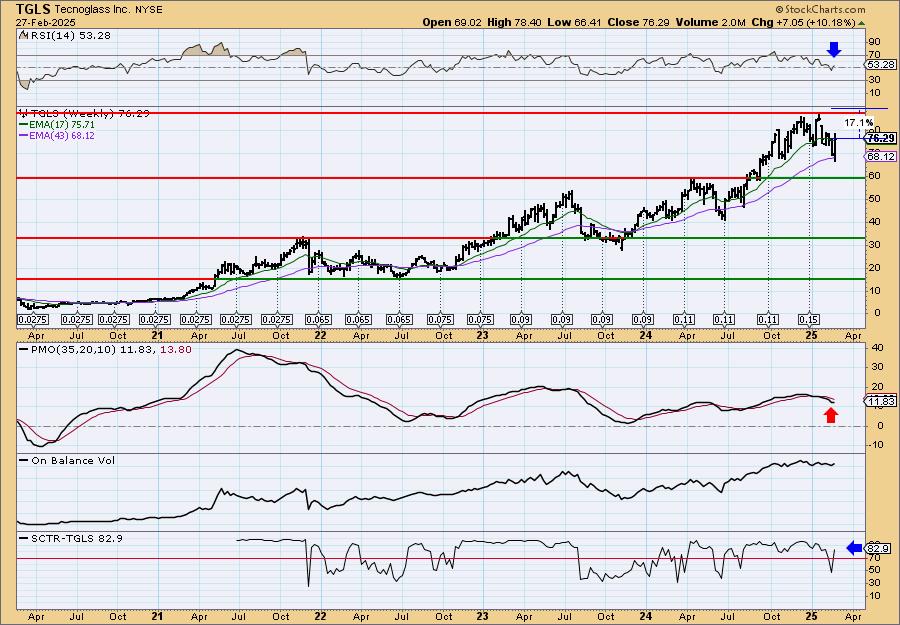
Task: Click the TGLS (Weekly) 76.29 price legend
Action: coord(89,114)
